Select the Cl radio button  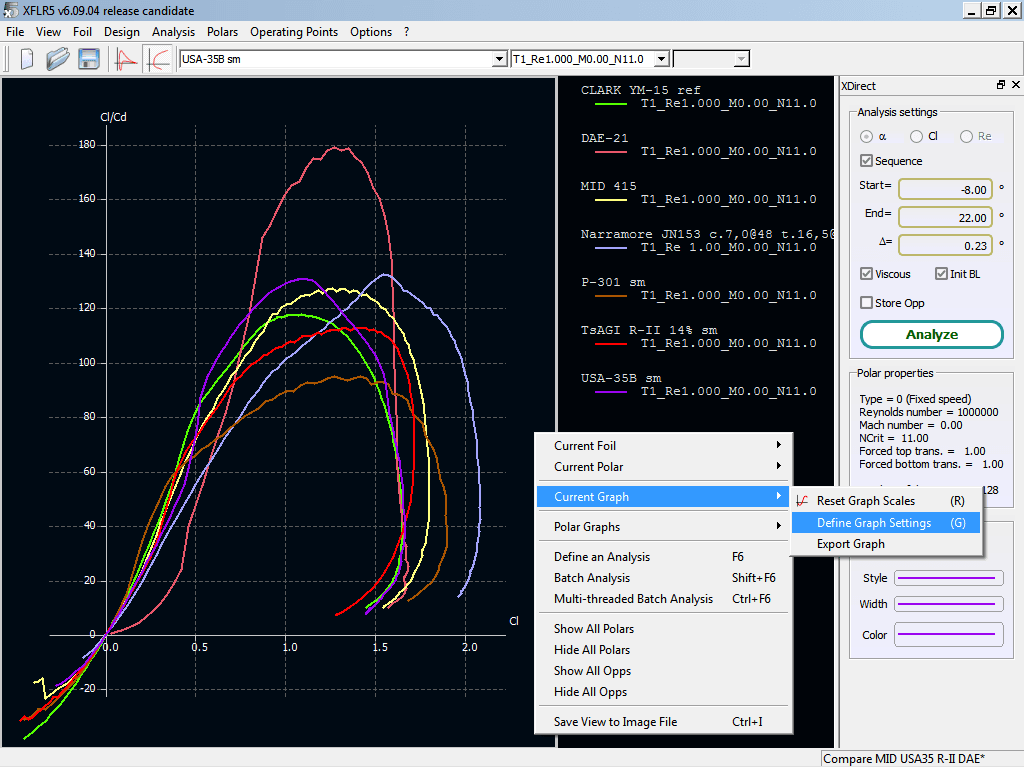[x=917, y=136]
